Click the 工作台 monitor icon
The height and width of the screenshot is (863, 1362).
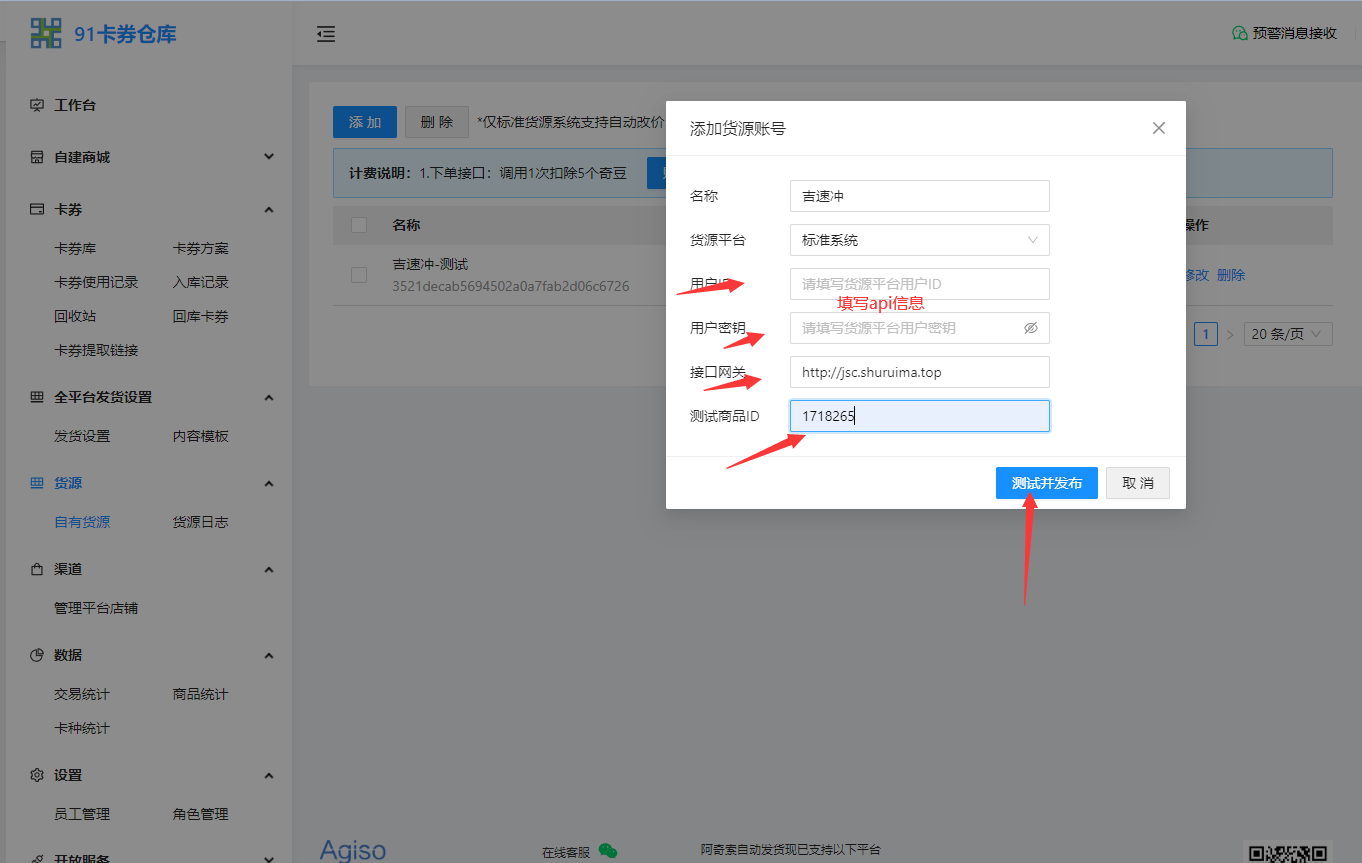(37, 105)
